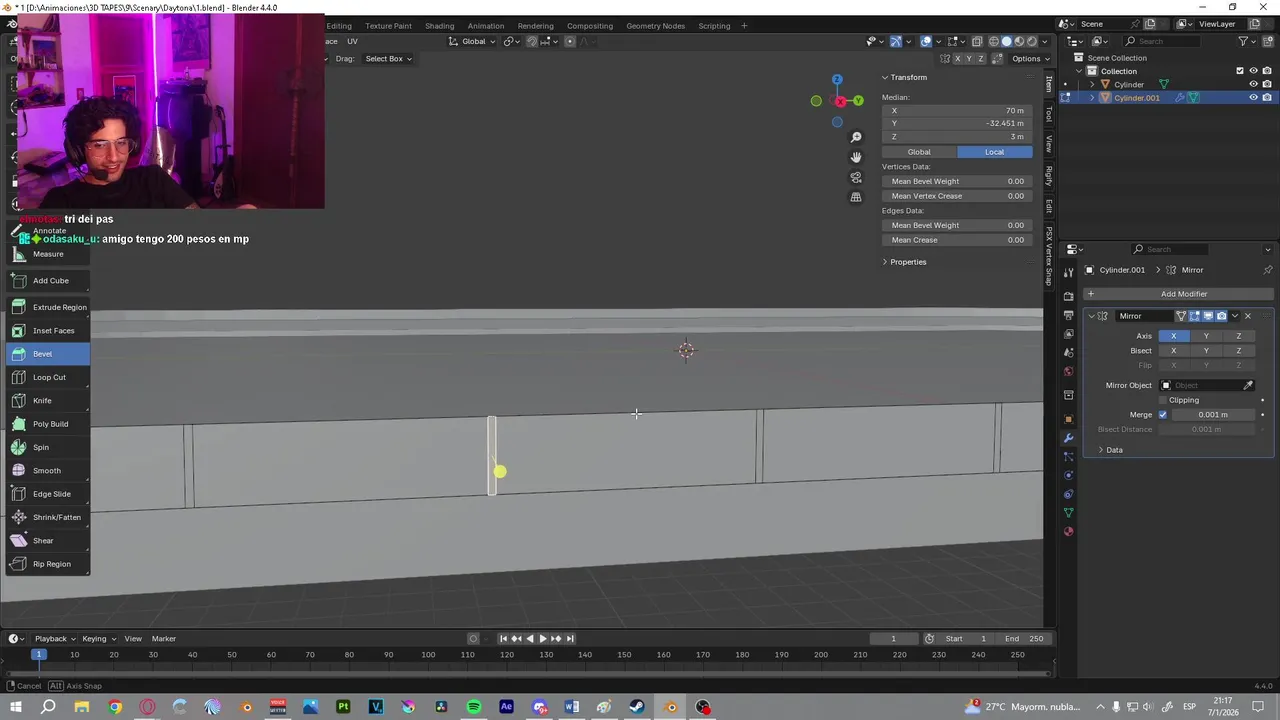Viewport: 1280px width, 720px height.
Task: Select the Spin tool
Action: tap(48, 447)
